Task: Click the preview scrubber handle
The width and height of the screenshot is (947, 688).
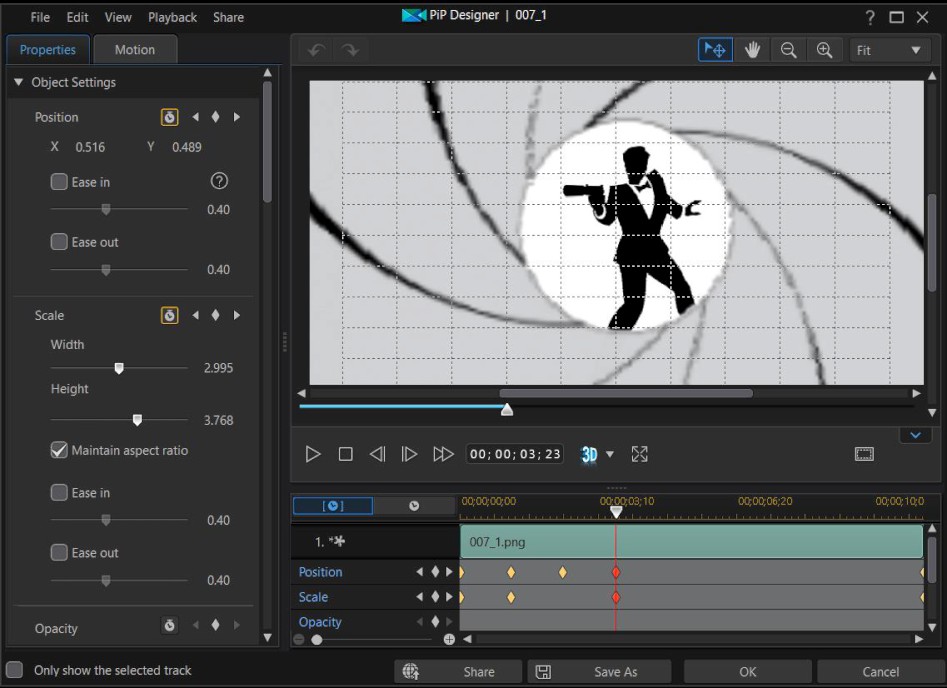Action: 507,410
